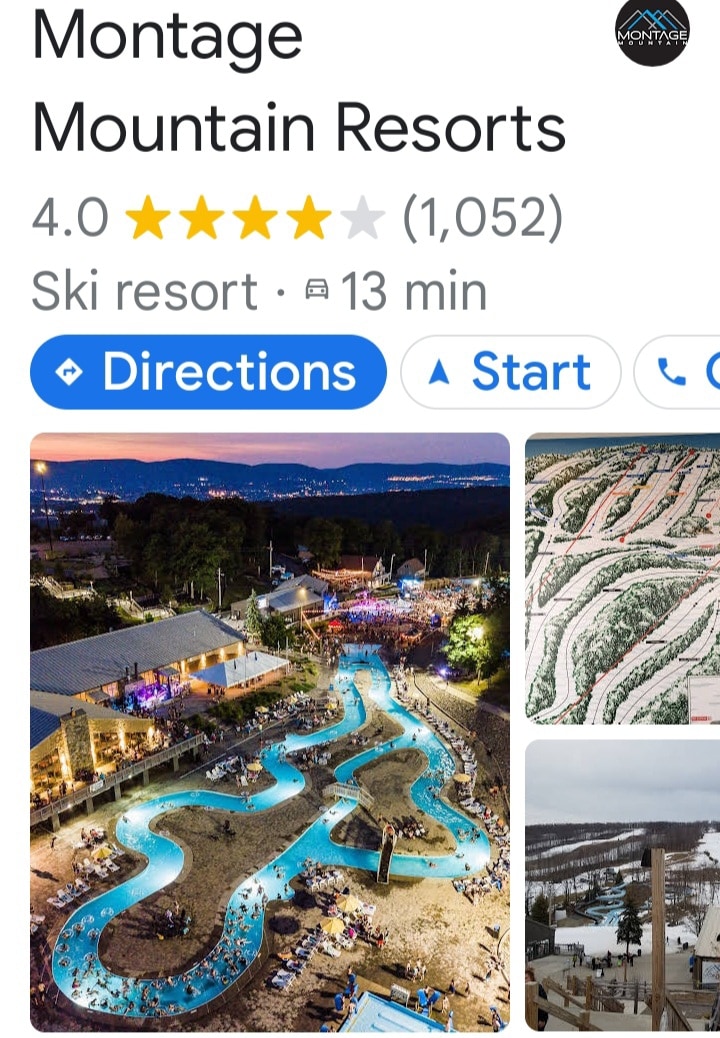Click the phone handset icon

(672, 372)
